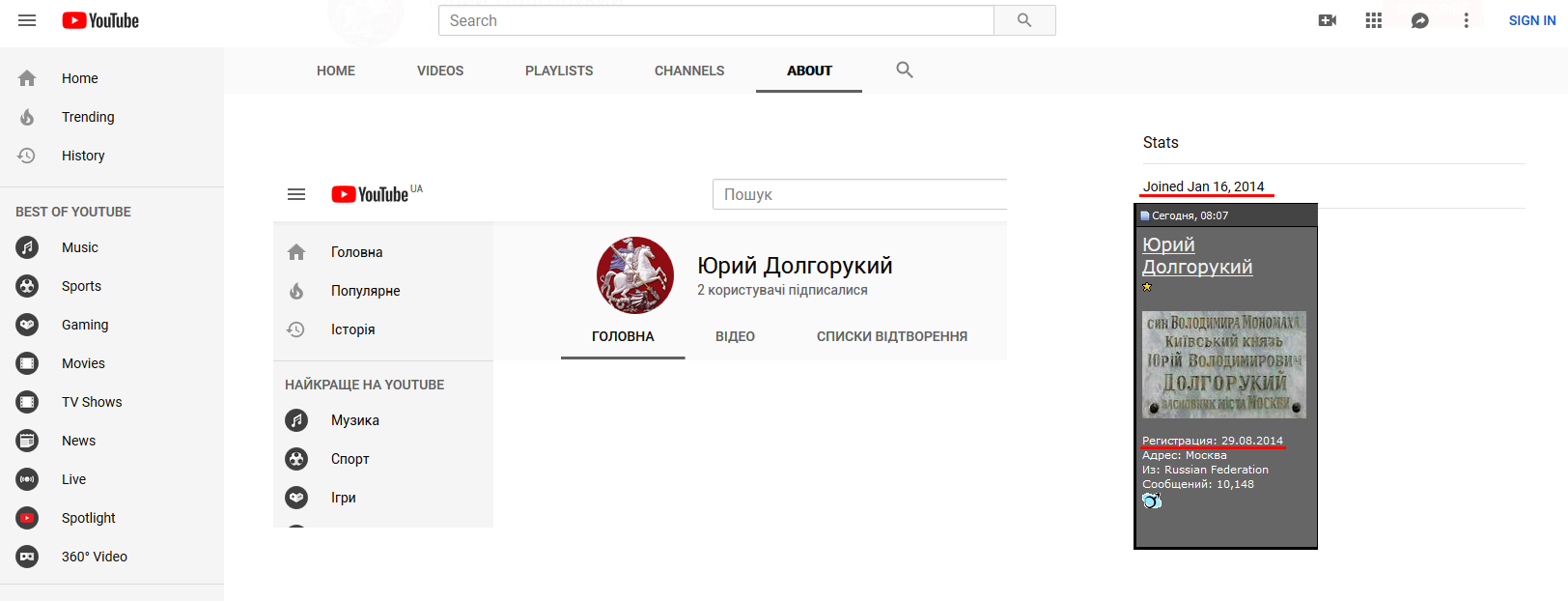Switch to the channel HOME tab
This screenshot has width=1568, height=601.
(x=336, y=71)
